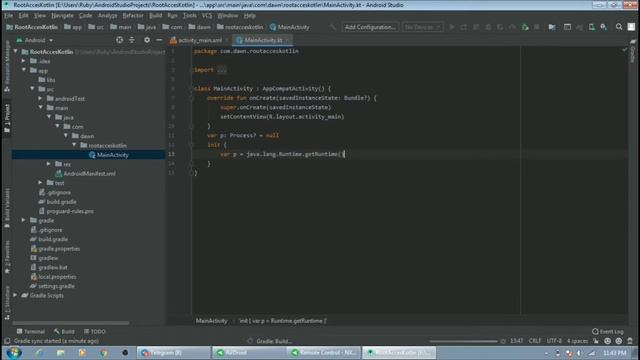Expand the .idea folder

pyautogui.click(x=24, y=61)
